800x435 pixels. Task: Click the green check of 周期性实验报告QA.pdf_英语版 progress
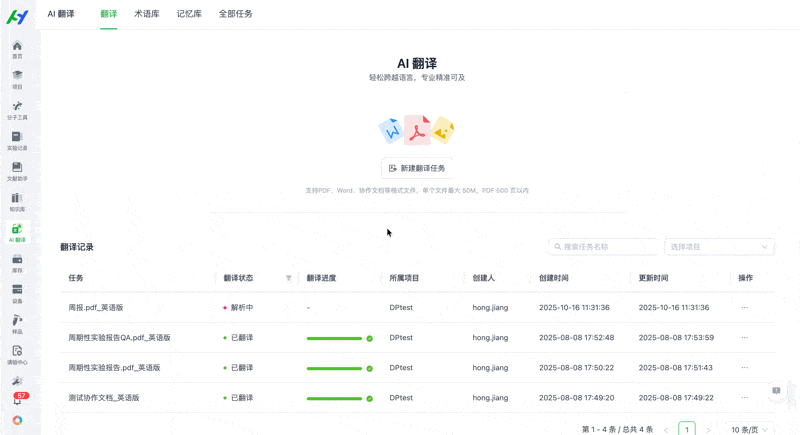[x=369, y=338]
